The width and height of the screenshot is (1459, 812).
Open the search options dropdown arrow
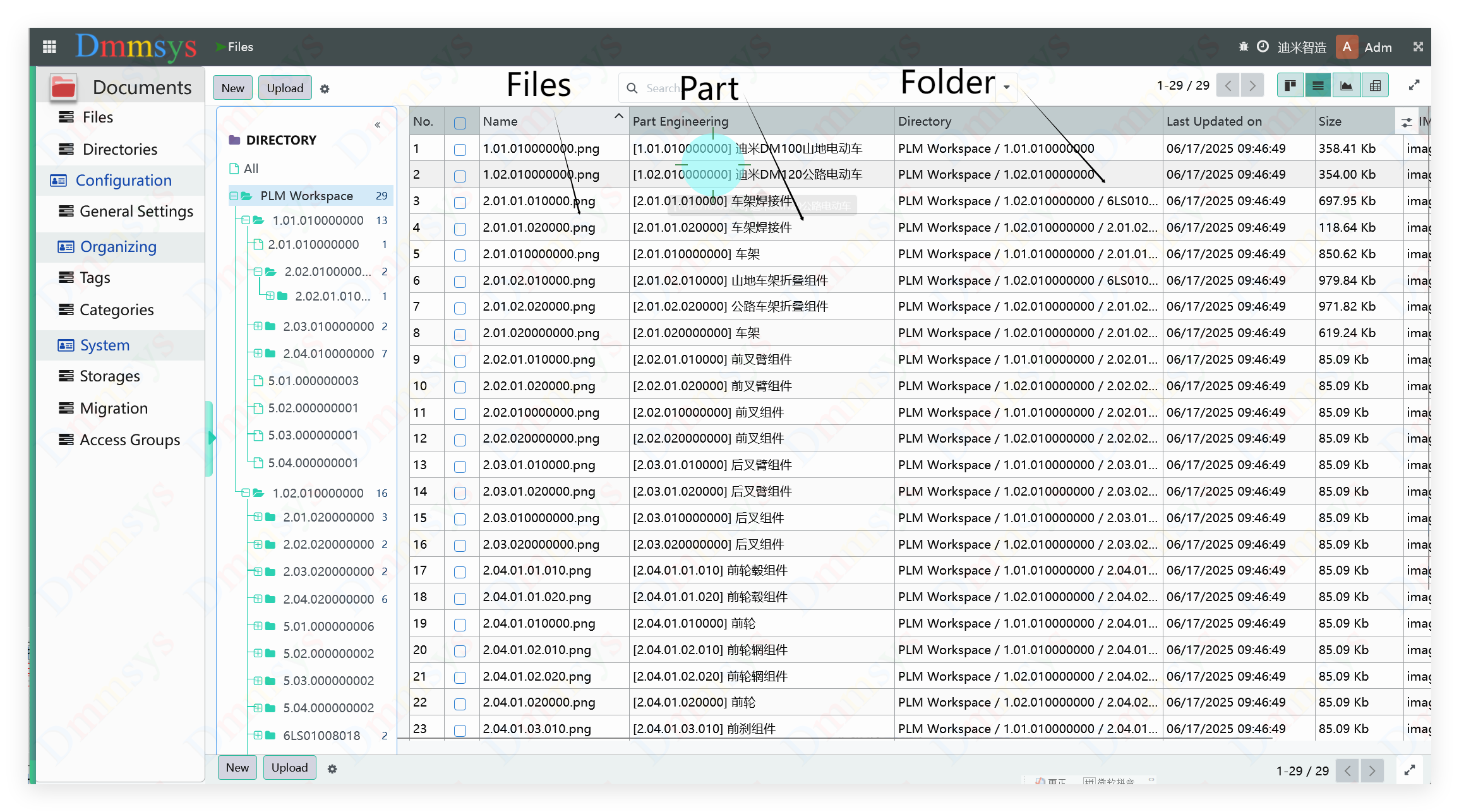(x=1007, y=88)
